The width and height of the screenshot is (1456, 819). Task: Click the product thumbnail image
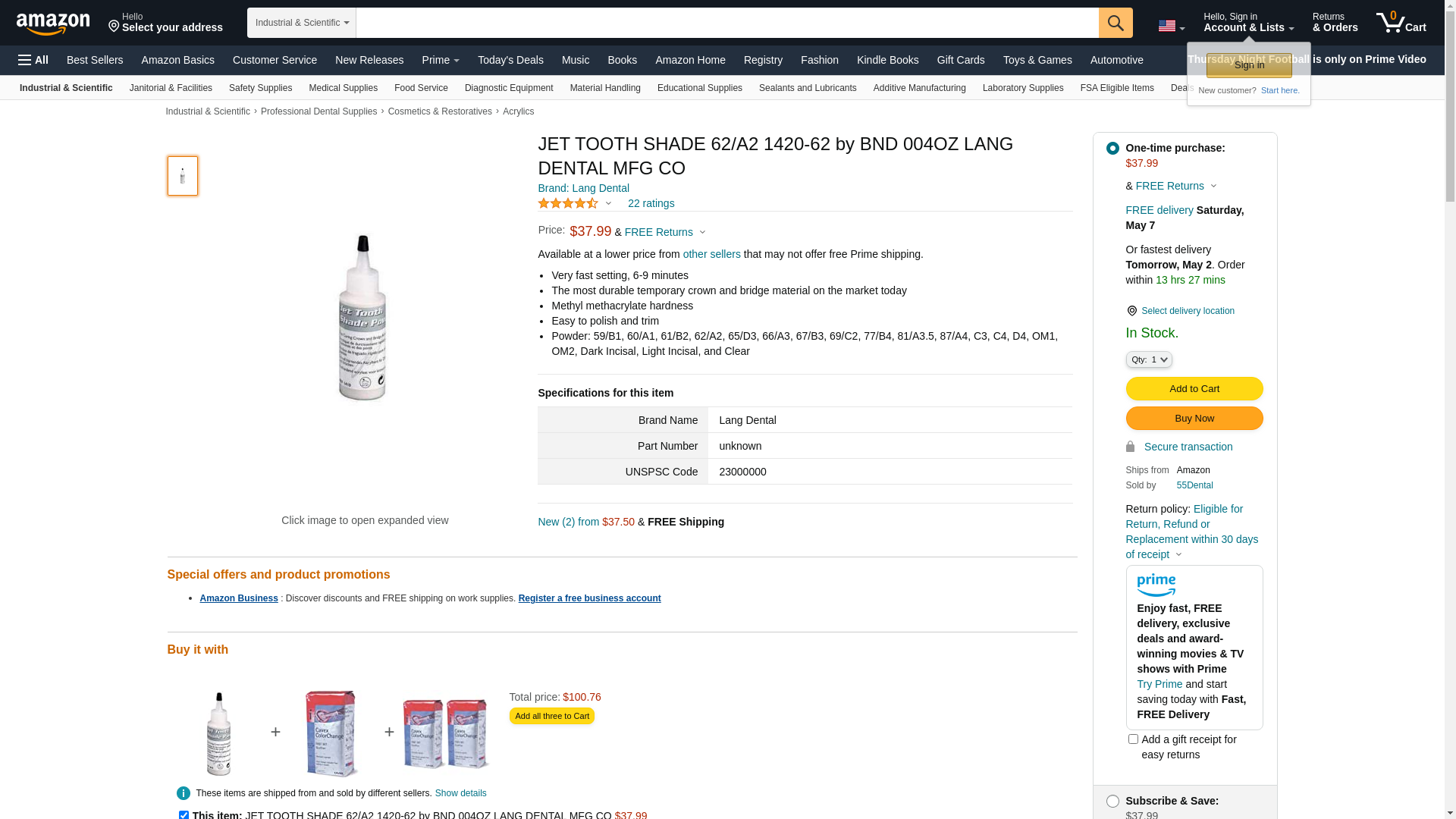pyautogui.click(x=183, y=176)
